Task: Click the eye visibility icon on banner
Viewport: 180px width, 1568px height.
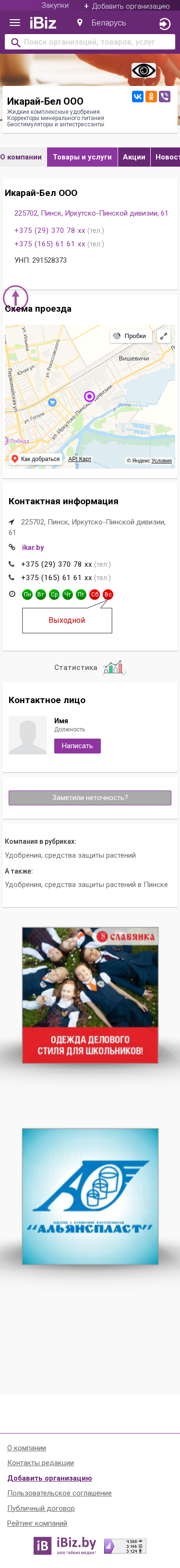Action: [144, 71]
